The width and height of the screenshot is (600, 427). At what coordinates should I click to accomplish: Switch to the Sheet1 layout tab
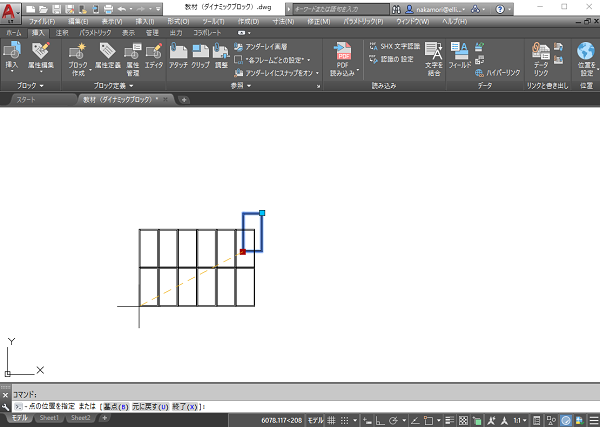(49, 418)
